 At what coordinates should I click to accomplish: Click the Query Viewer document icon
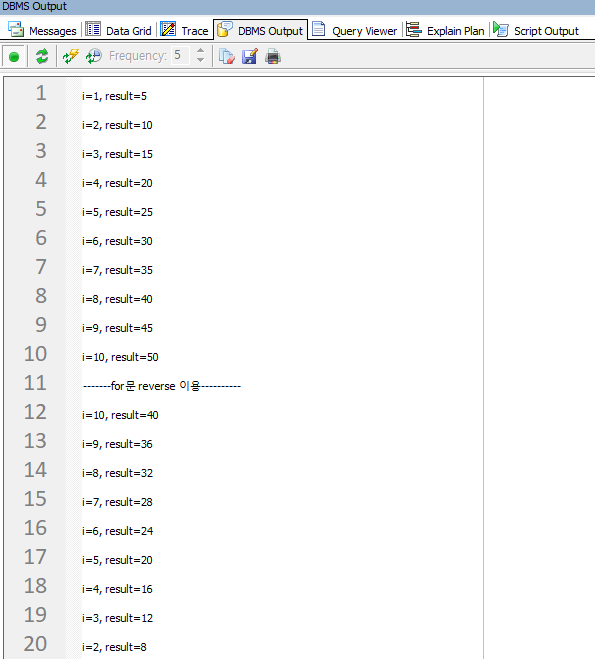(x=319, y=29)
